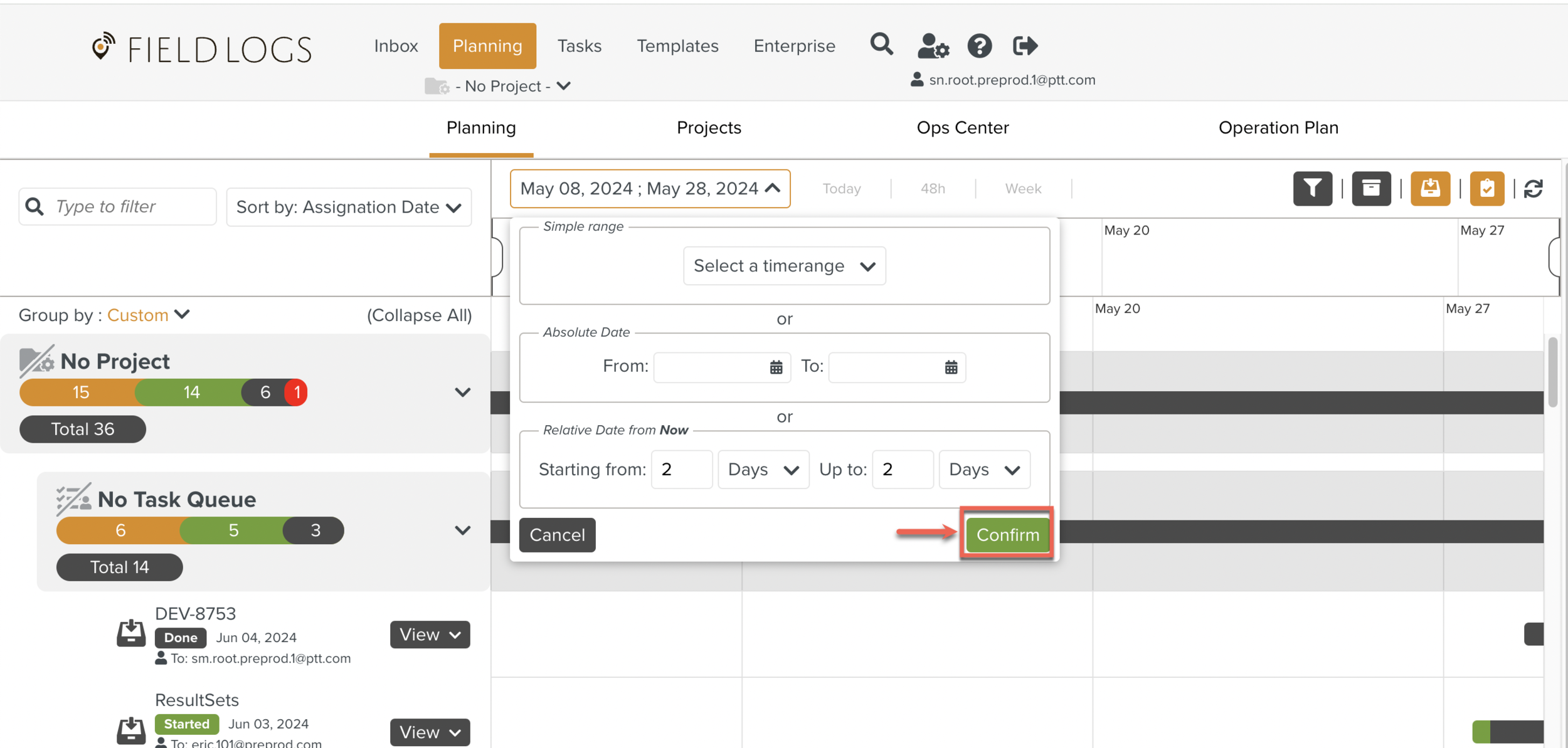
Task: Click the help question mark icon
Action: coord(979,46)
